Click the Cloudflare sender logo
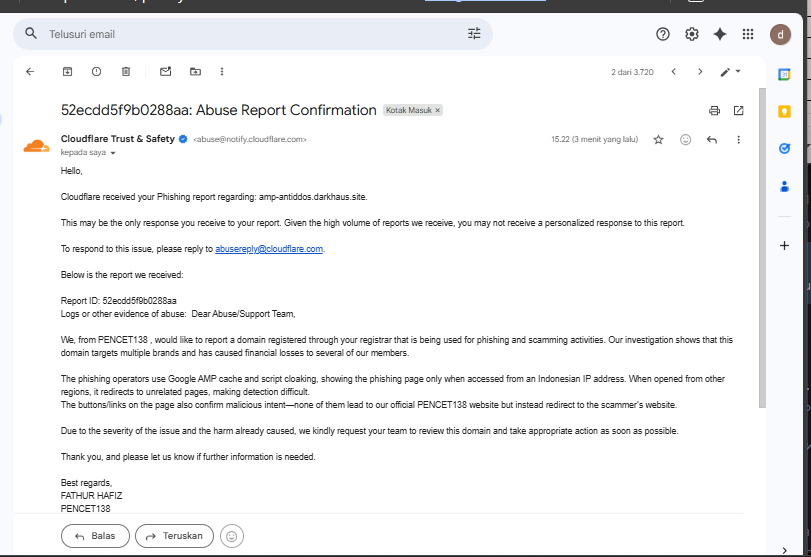811x557 pixels. pos(36,146)
